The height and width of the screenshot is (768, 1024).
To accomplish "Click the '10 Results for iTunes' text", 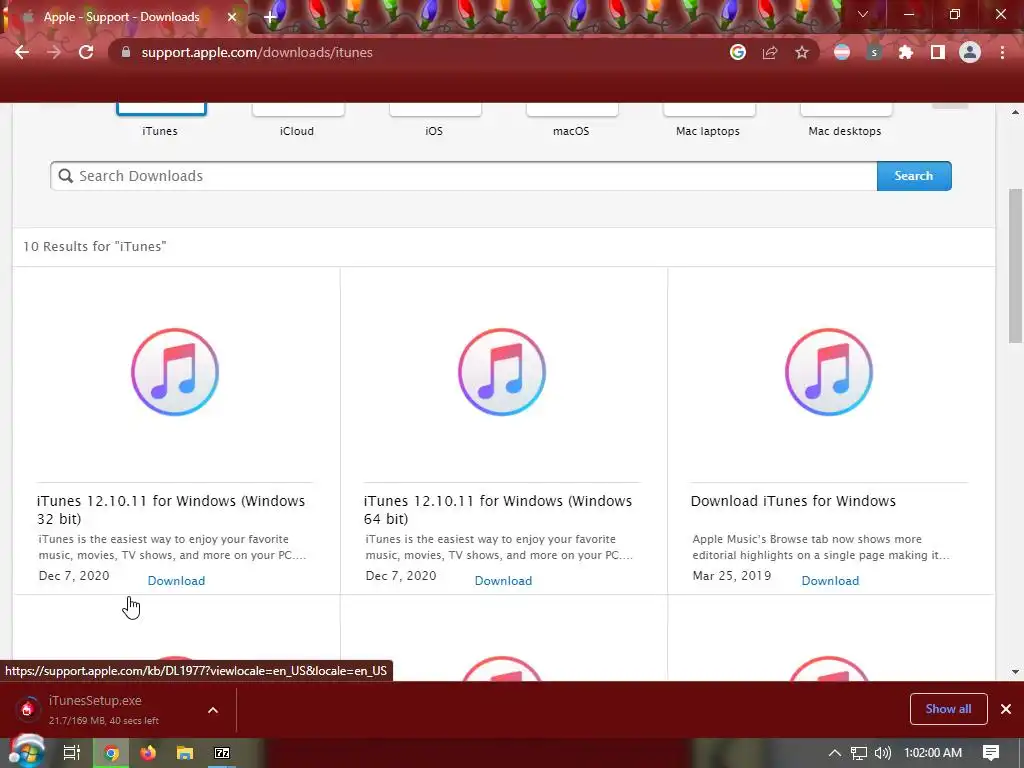I will (95, 246).
